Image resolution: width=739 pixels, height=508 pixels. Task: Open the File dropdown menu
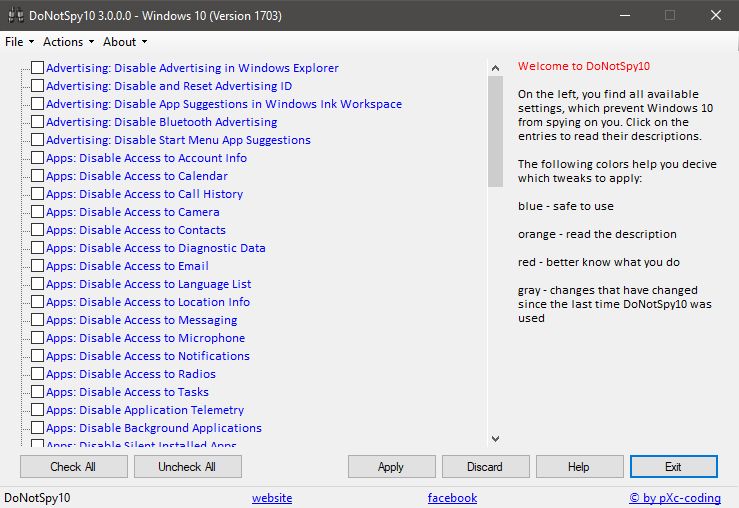pos(19,42)
